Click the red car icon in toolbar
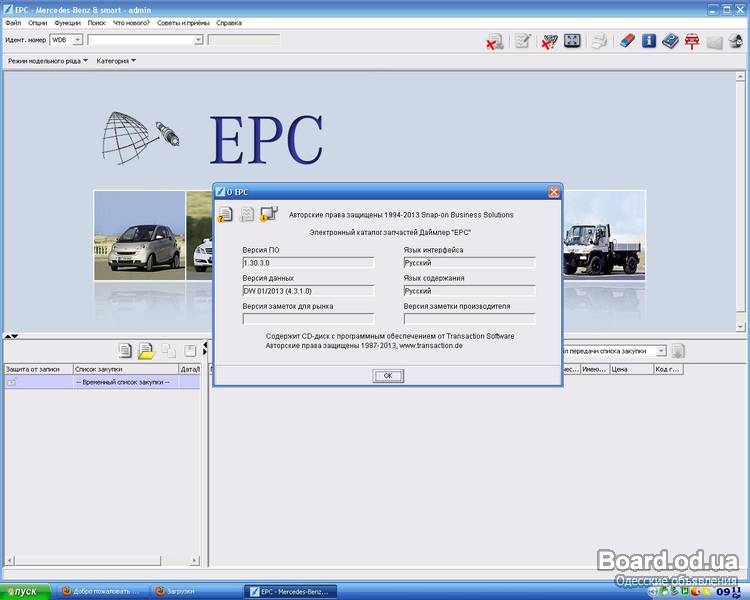Screen dimensions: 750x600 pyautogui.click(x=692, y=41)
